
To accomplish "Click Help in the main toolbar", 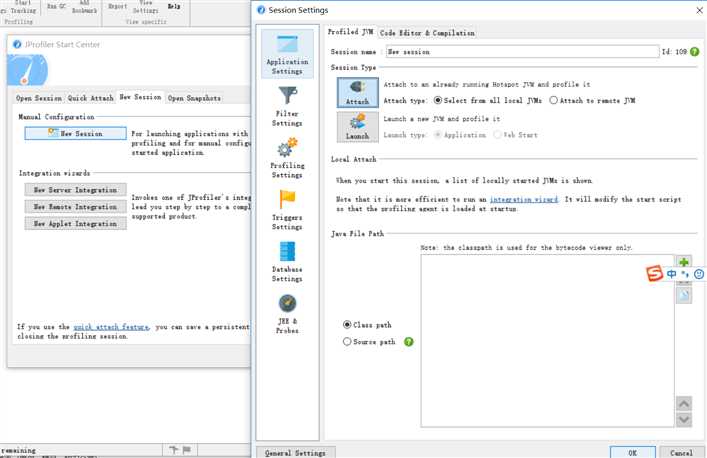I will pos(174,6).
